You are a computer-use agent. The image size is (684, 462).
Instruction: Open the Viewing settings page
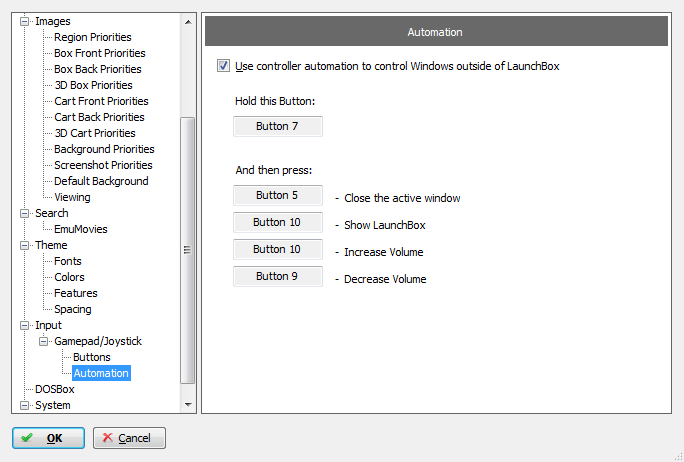click(72, 197)
